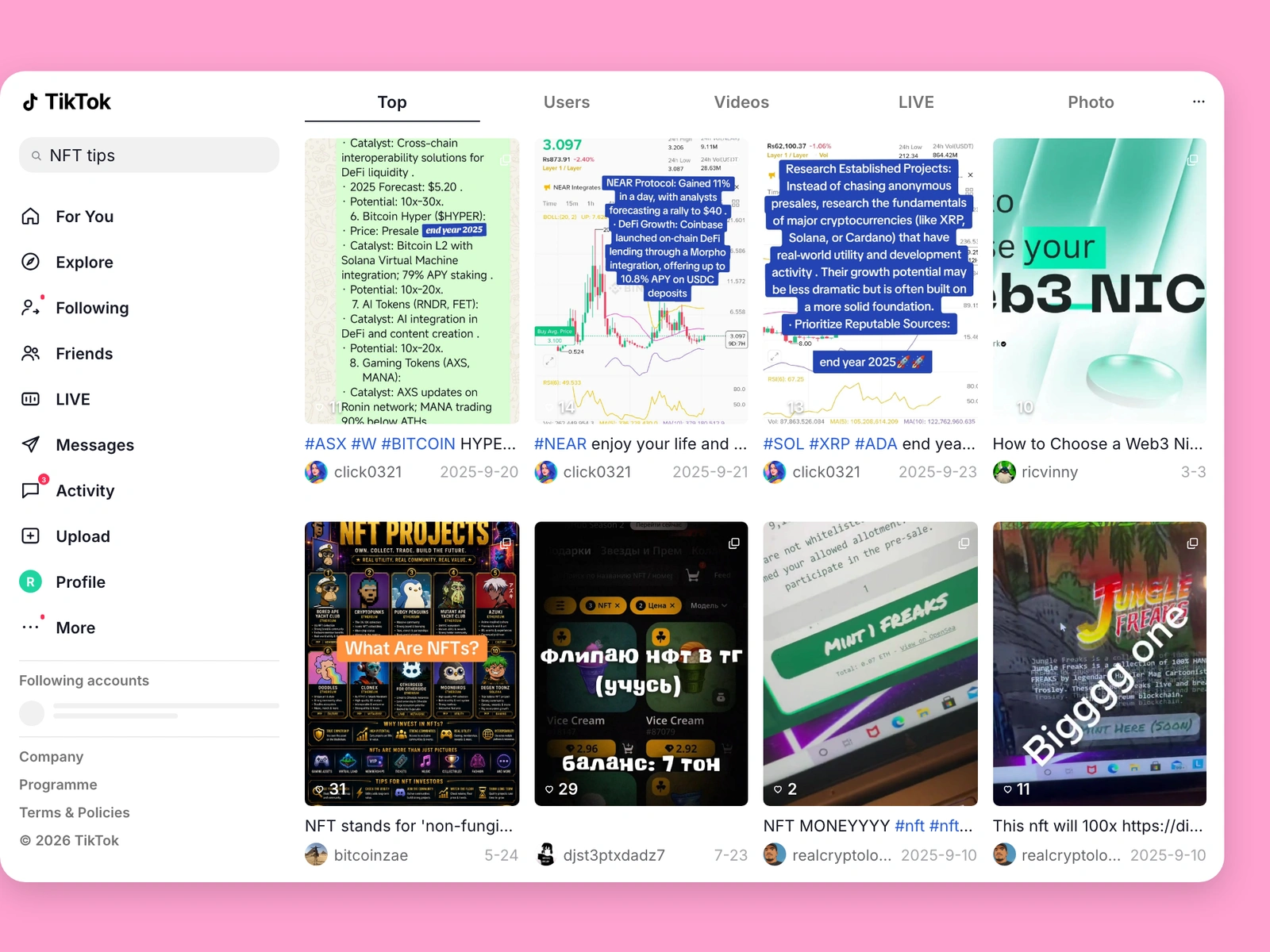Open NFT stands for 'non-fungi caption
Screen dimensions: 1270x952
409,826
